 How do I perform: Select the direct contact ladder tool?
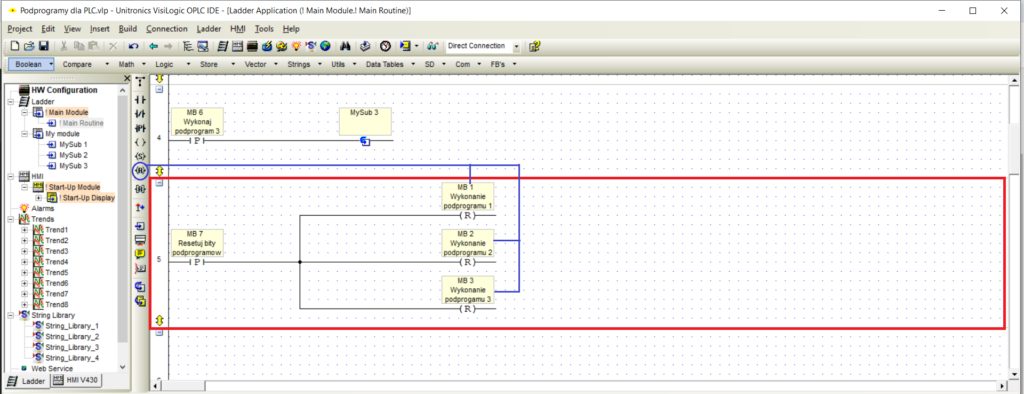coord(139,100)
